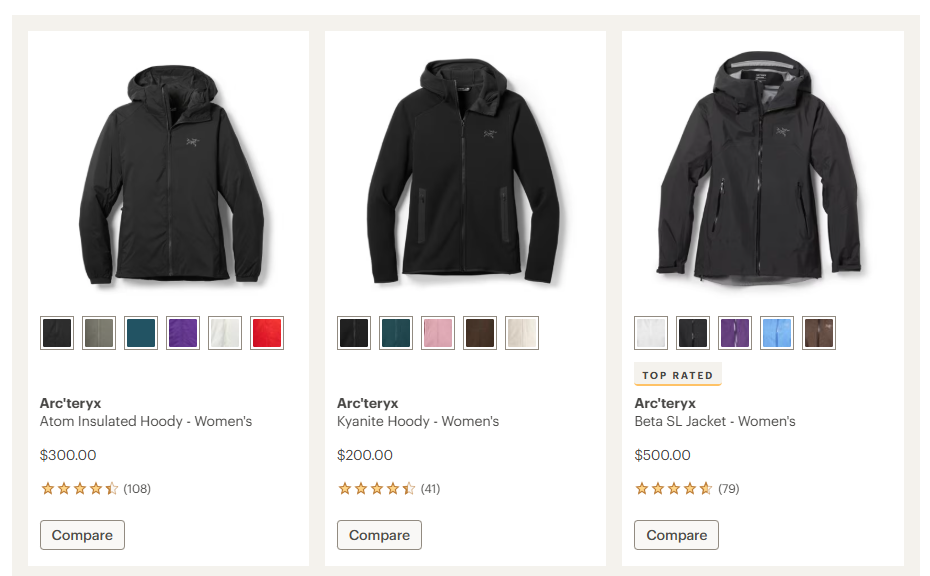Select teal swatch for Atom Insulated Hoody

point(141,333)
